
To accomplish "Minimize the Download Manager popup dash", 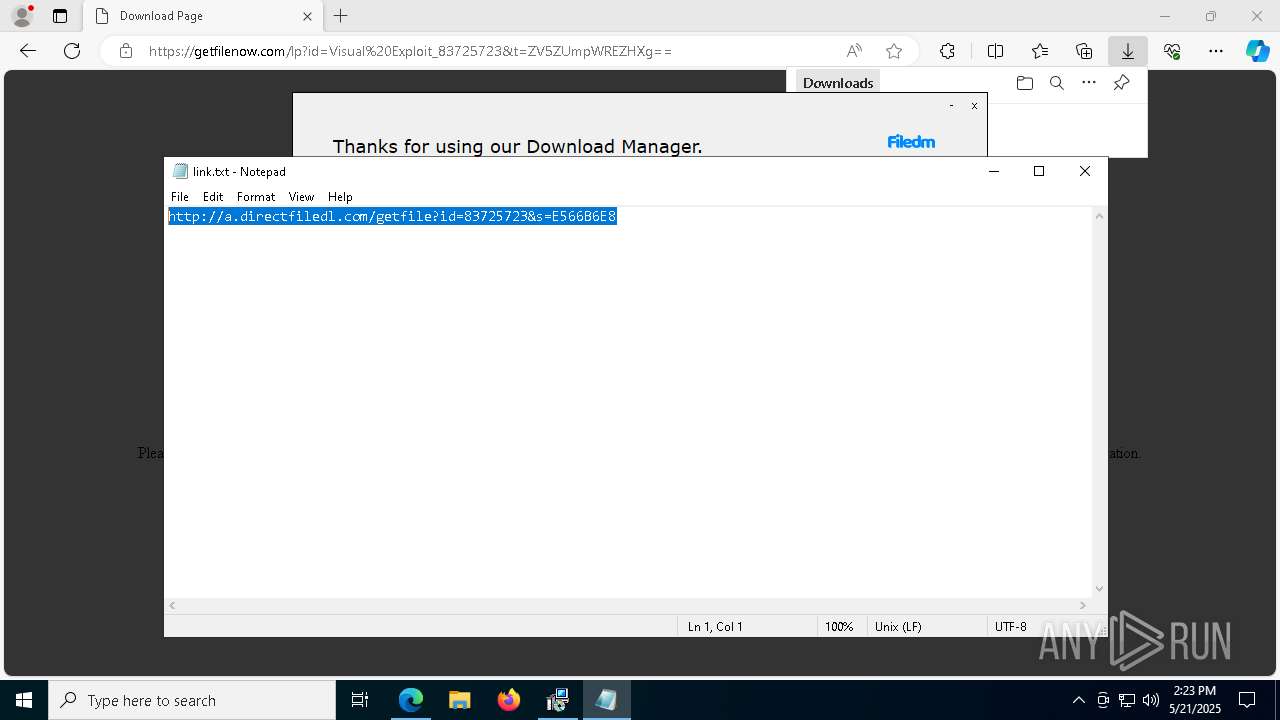I will coord(951,106).
